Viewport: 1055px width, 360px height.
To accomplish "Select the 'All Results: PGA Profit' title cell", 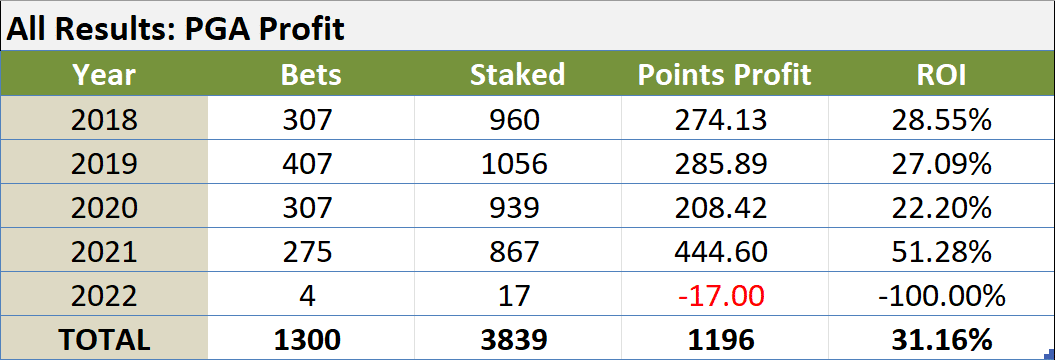I will pos(528,27).
